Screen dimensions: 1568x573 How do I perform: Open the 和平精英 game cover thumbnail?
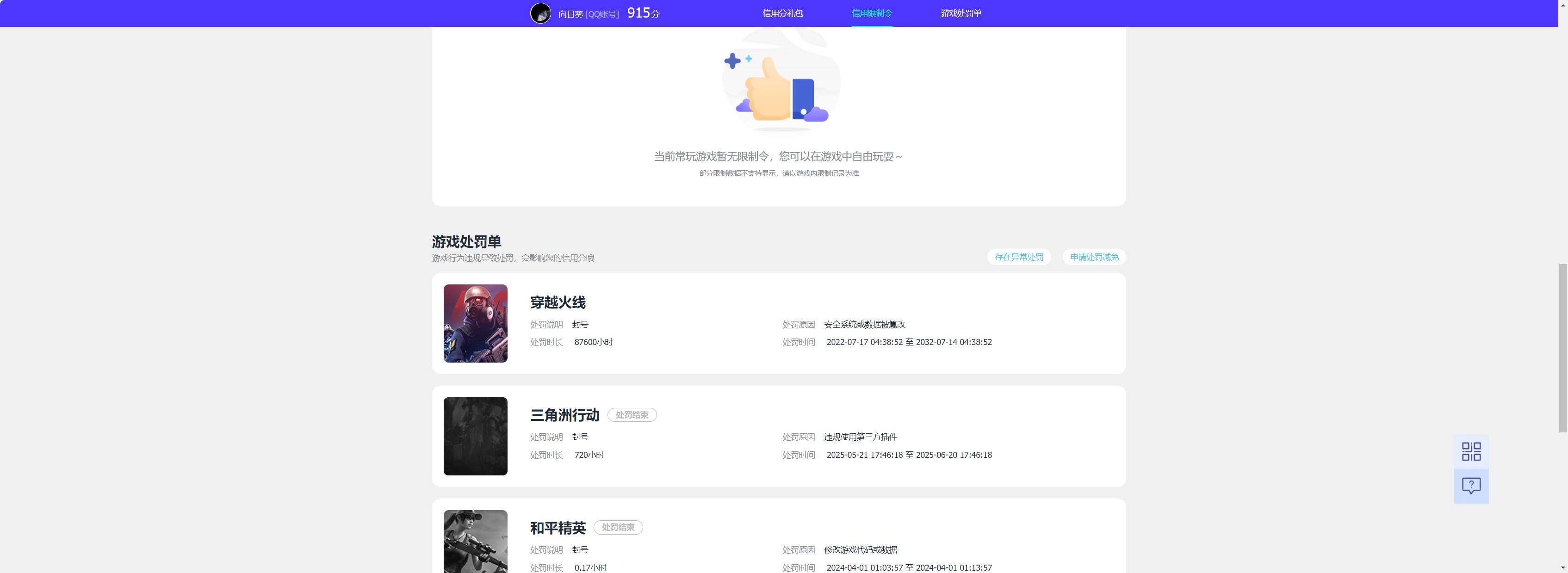(x=475, y=542)
